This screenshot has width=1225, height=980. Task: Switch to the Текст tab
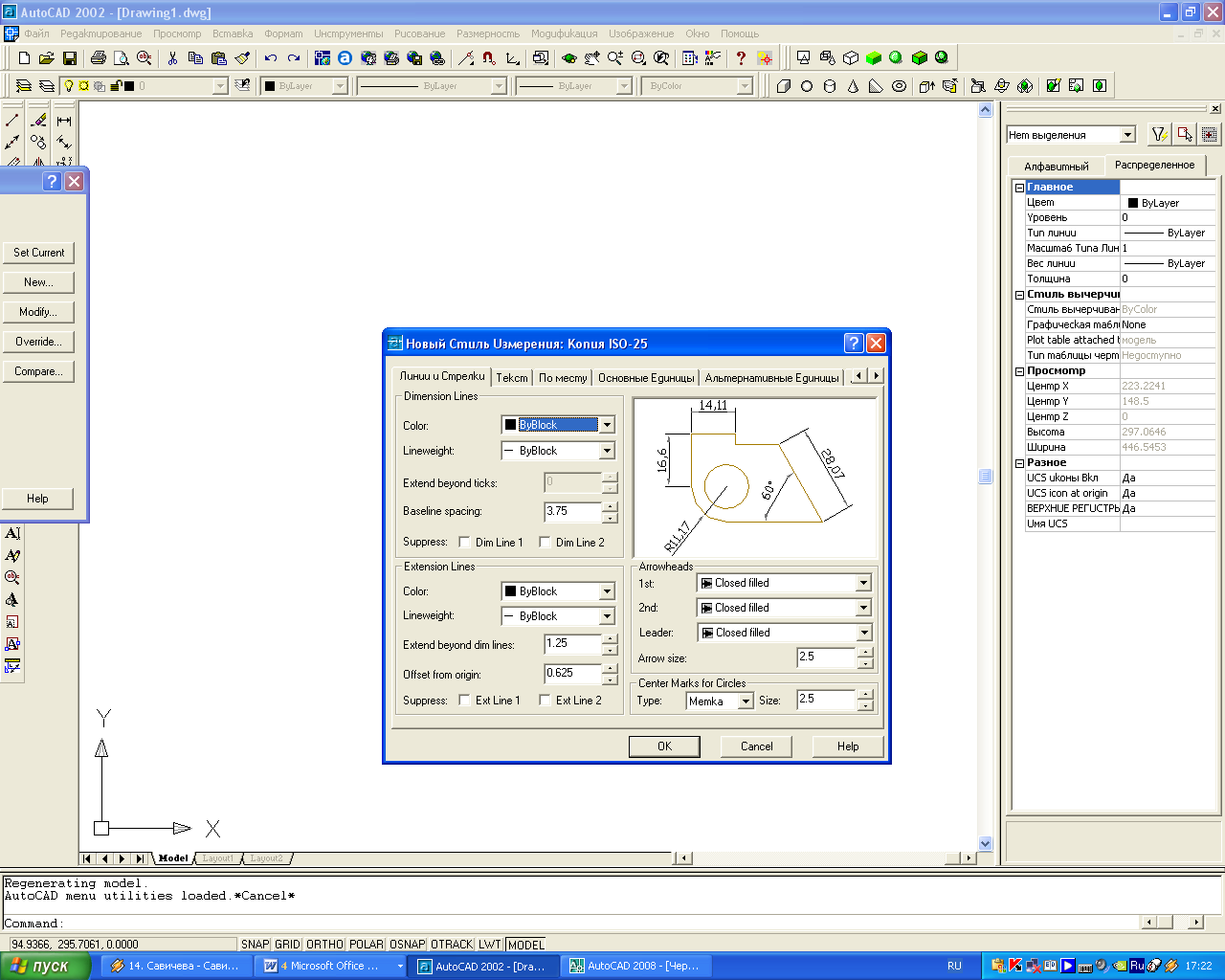pos(512,378)
